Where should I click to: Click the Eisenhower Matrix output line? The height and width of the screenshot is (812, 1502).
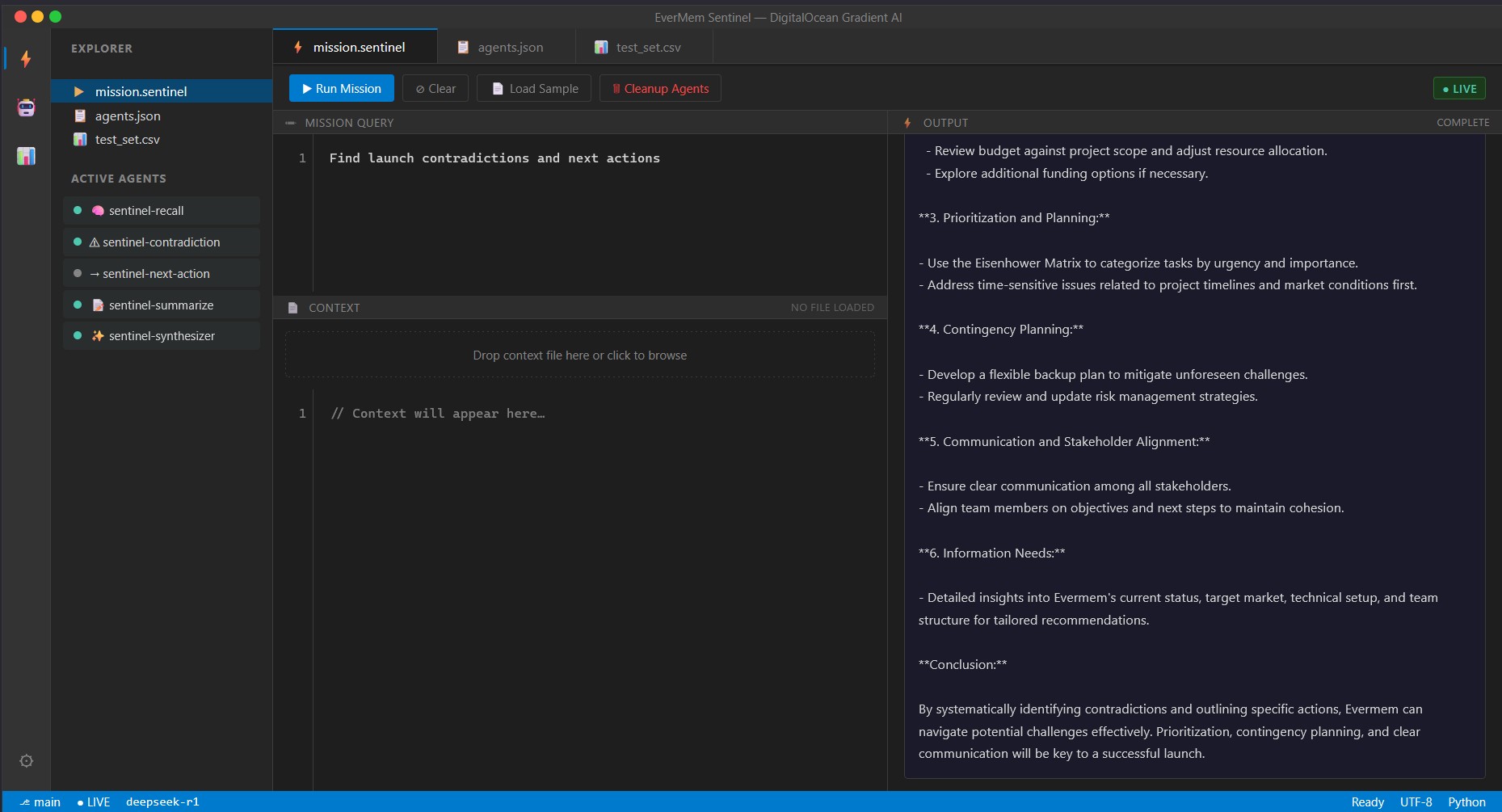(1138, 263)
